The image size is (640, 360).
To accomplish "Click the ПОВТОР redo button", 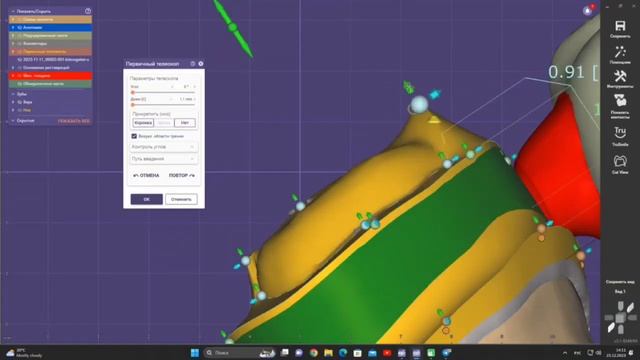I will 182,176.
